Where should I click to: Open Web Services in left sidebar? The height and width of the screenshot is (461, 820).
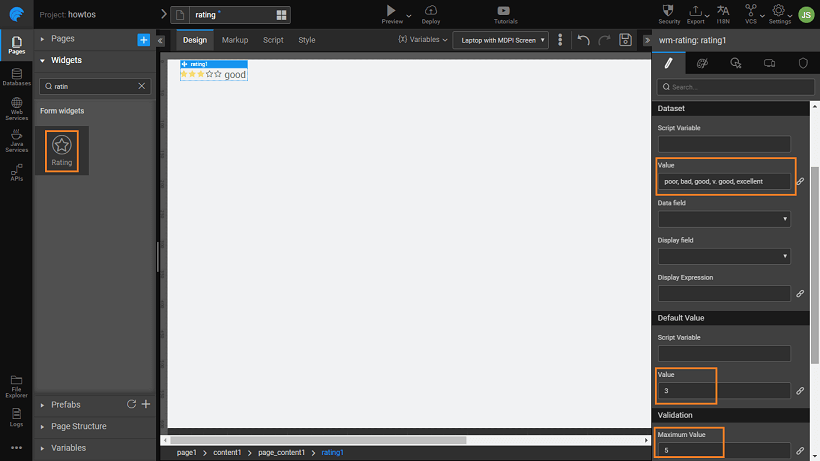point(16,110)
